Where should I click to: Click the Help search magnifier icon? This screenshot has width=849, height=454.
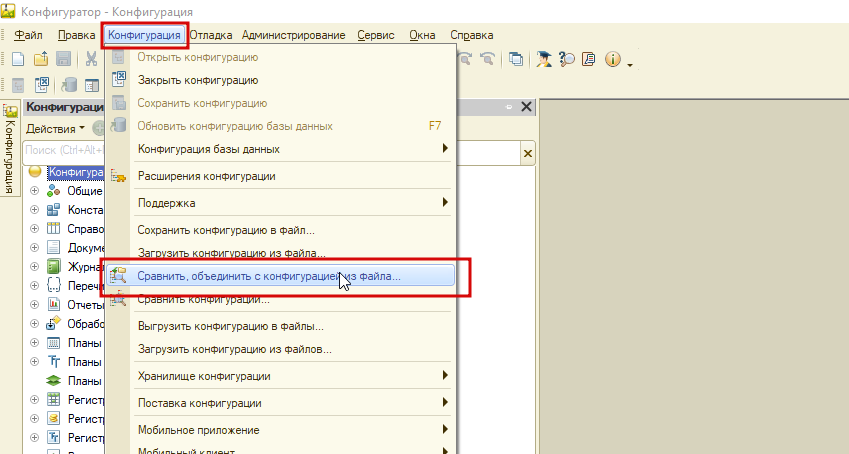click(x=566, y=59)
